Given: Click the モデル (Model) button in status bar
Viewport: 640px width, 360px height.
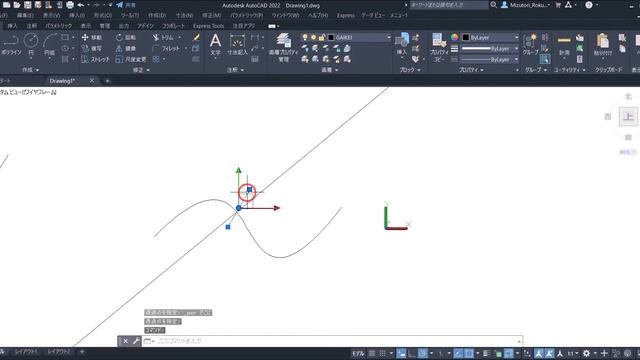Looking at the screenshot, I should point(358,353).
